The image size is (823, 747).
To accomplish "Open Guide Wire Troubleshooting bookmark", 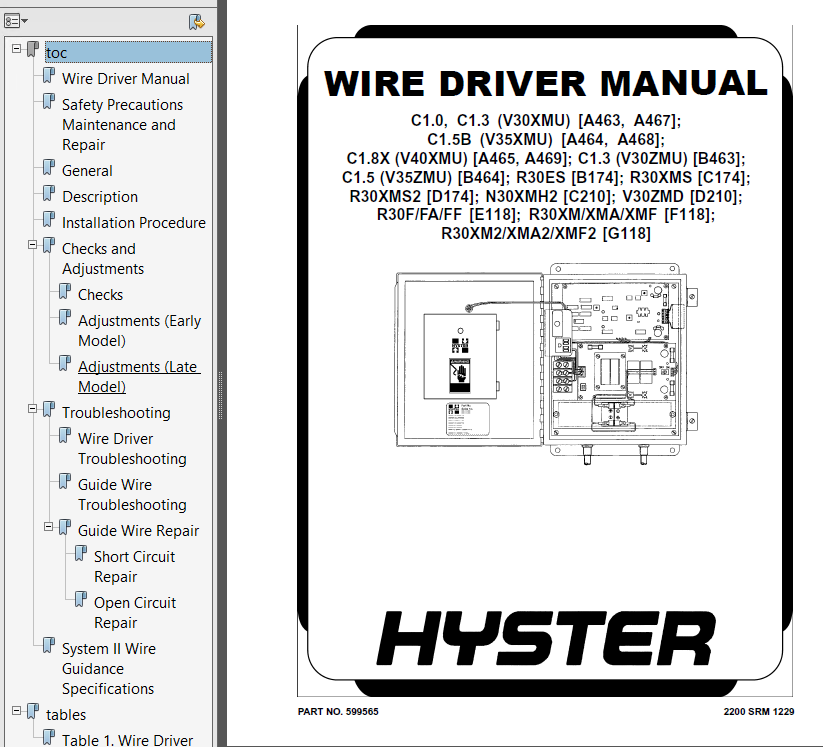I will point(132,495).
